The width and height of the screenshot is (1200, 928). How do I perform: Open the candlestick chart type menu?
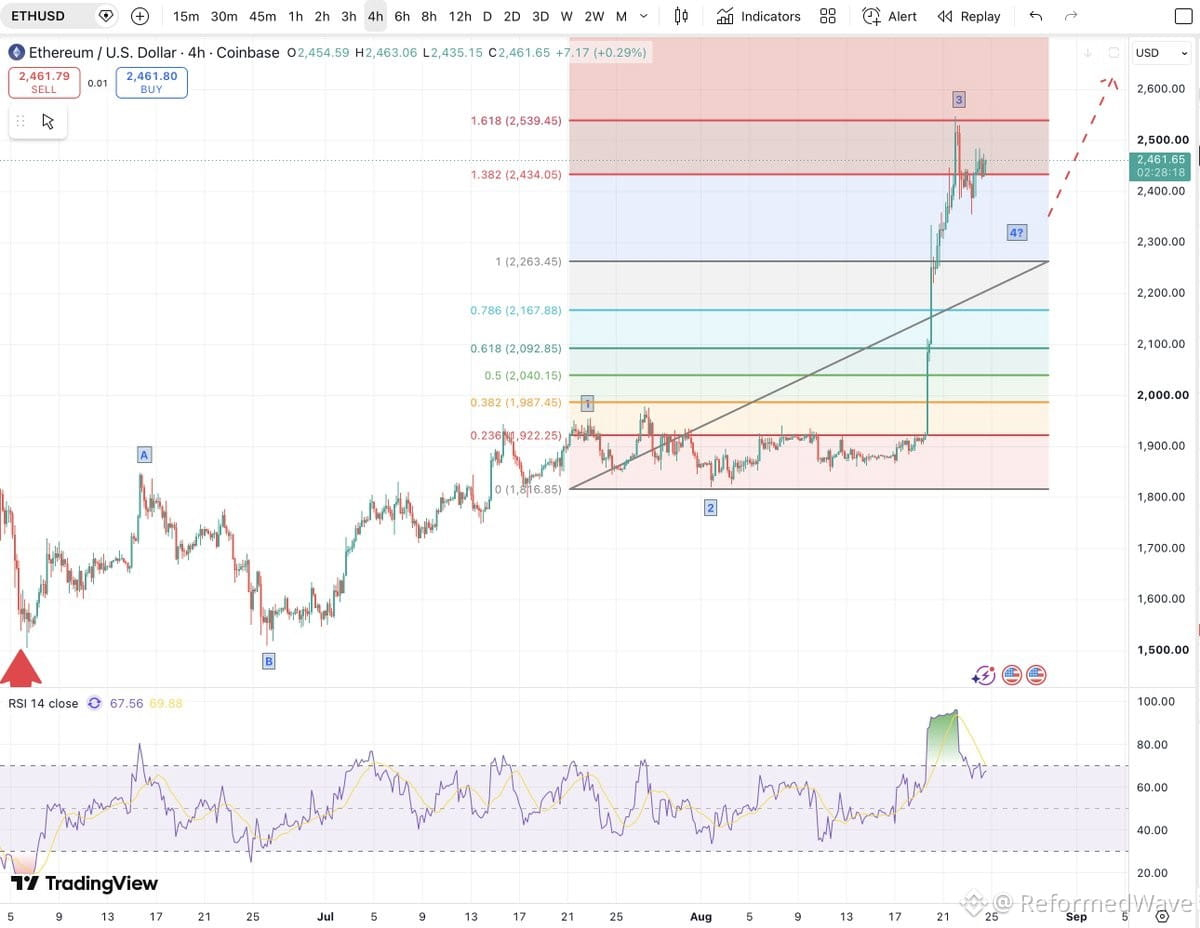[x=681, y=16]
